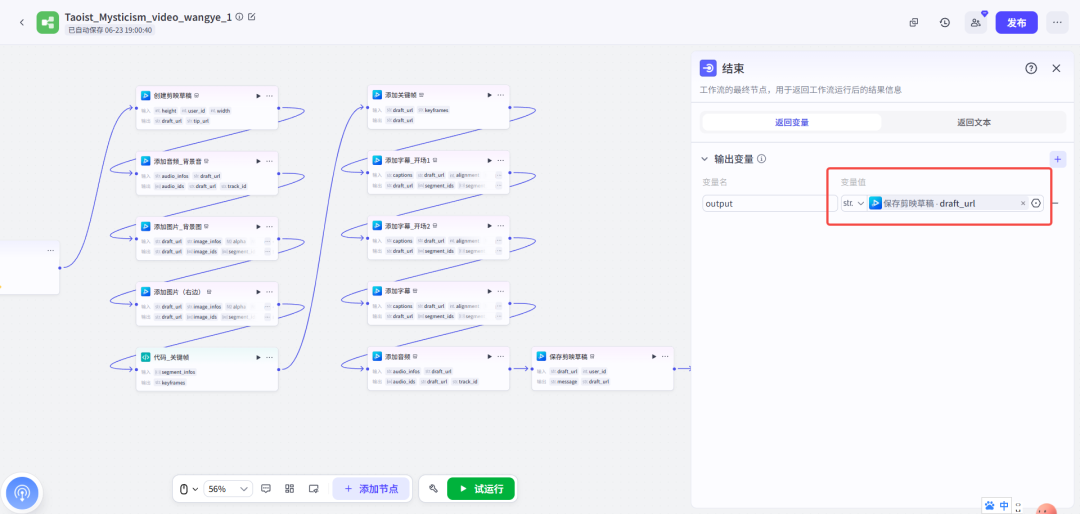This screenshot has width=1080, height=514.
Task: Click the duplicate workflow icon in header
Action: 914,22
